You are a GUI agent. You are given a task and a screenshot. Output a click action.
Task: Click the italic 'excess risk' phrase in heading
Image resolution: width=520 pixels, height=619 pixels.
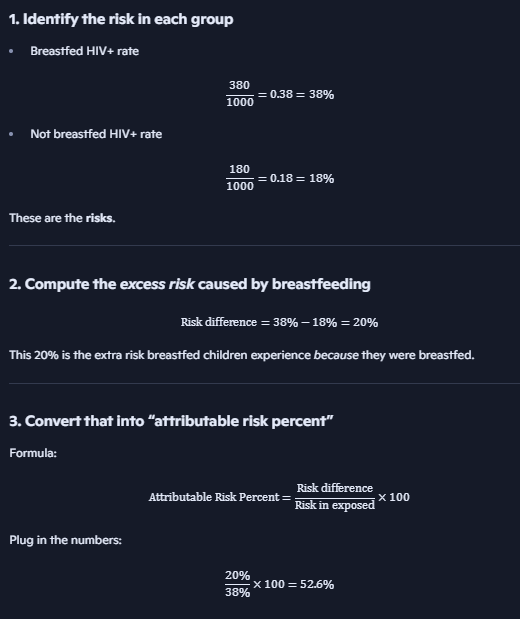point(157,284)
